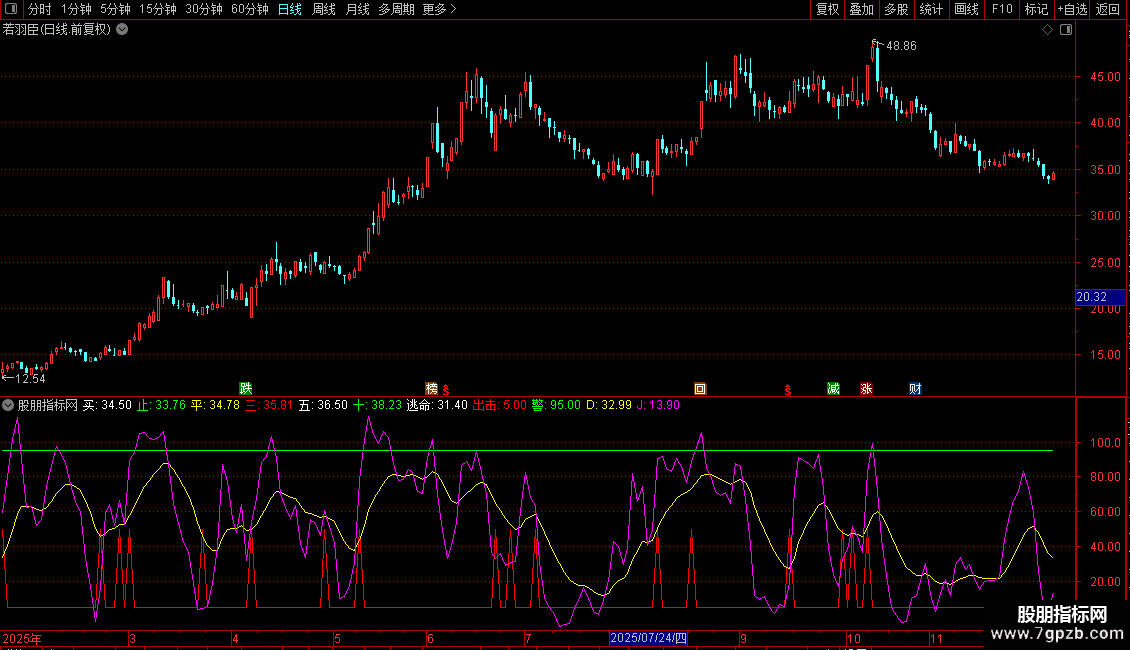The height and width of the screenshot is (650, 1130).
Task: Toggle 多股 multi-stock view
Action: 896,9
